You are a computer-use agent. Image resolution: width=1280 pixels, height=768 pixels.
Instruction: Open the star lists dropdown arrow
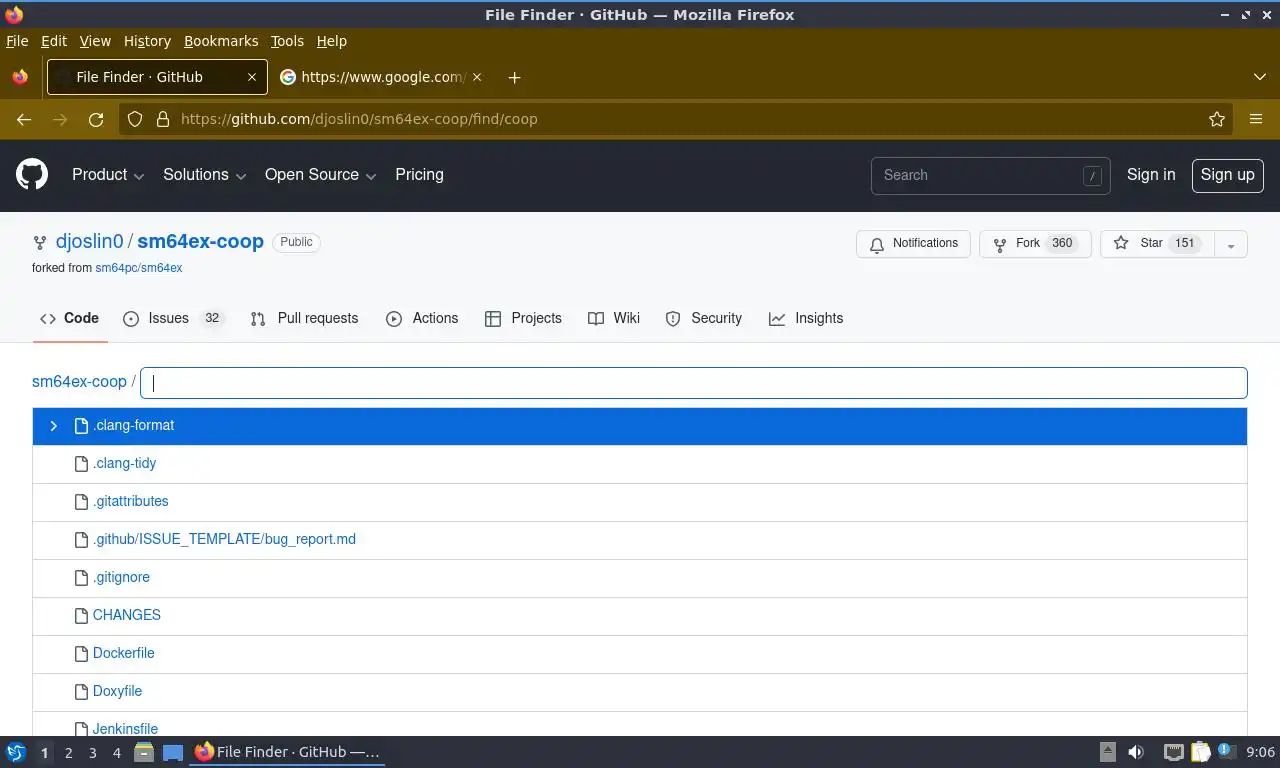(x=1231, y=244)
